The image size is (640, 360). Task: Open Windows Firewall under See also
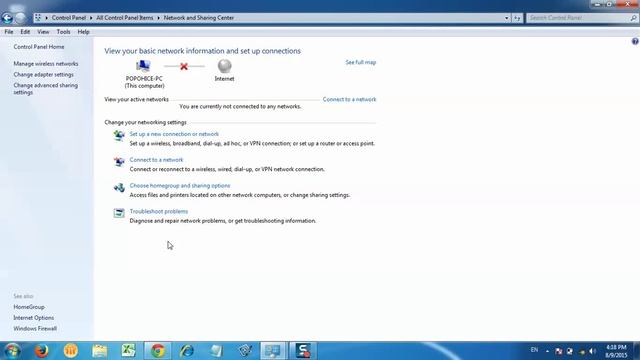click(35, 329)
